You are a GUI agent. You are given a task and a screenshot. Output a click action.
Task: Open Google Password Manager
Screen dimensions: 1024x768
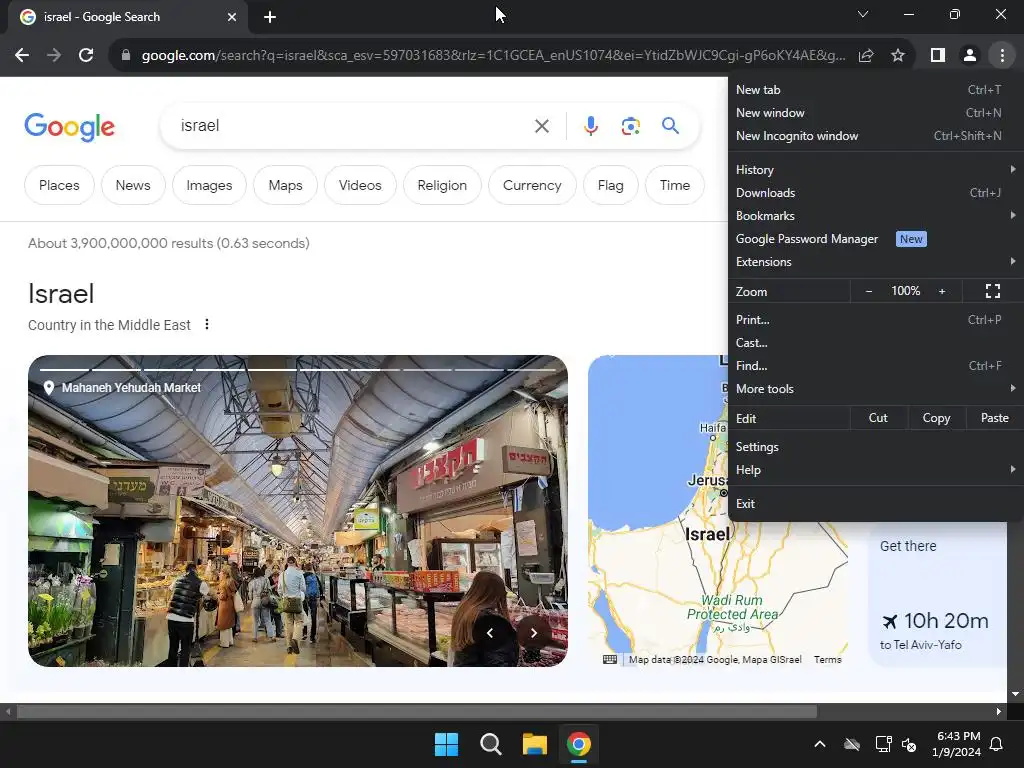875,239
